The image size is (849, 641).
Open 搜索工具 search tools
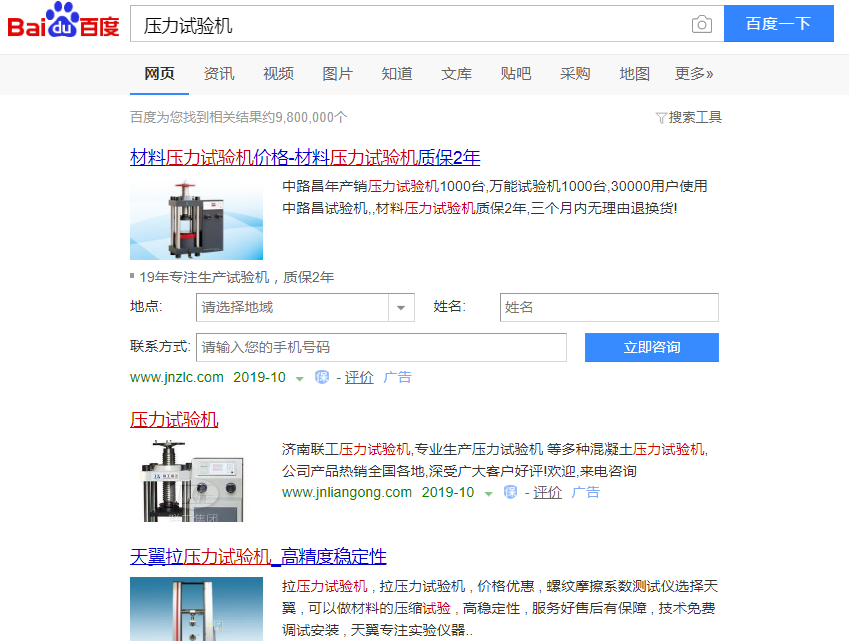click(695, 117)
